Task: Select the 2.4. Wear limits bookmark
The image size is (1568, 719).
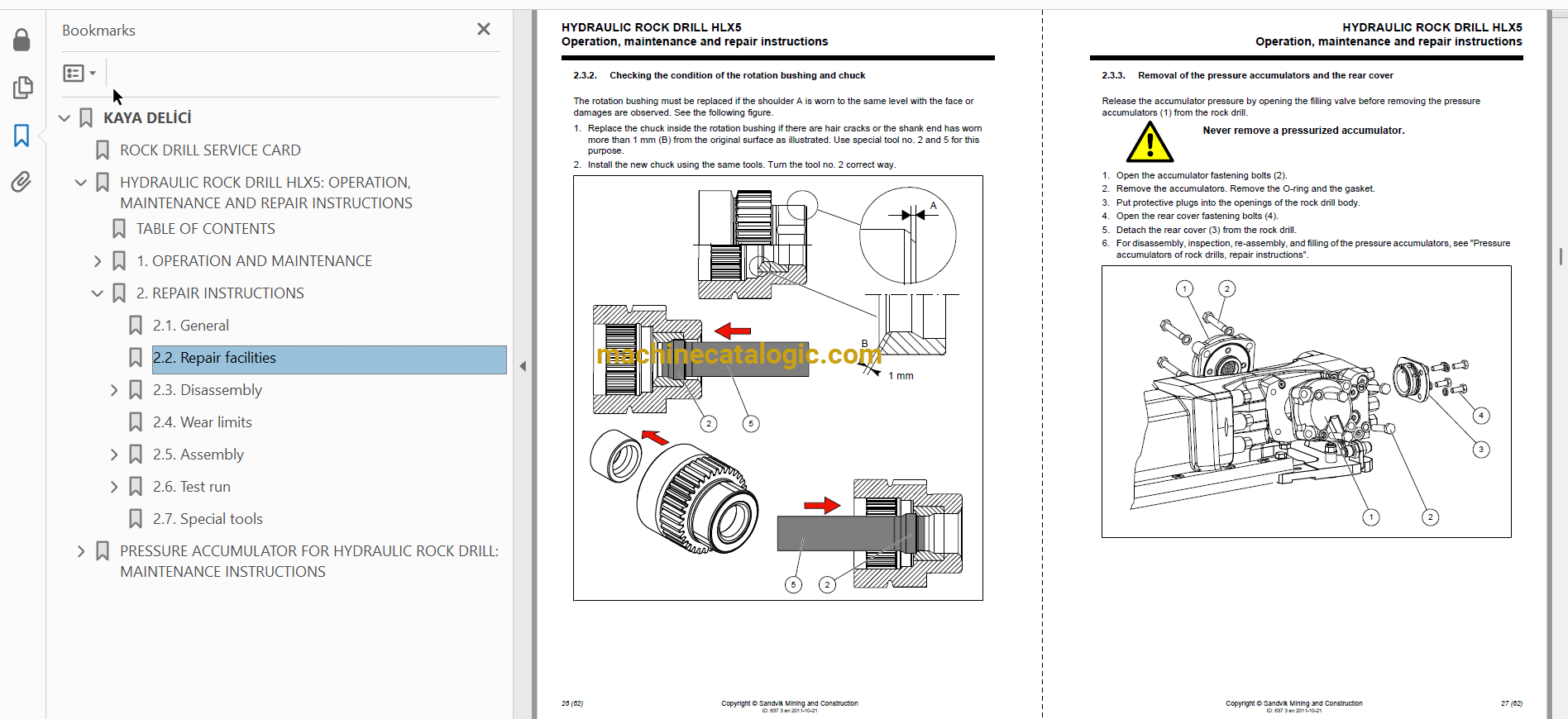Action: 202,422
